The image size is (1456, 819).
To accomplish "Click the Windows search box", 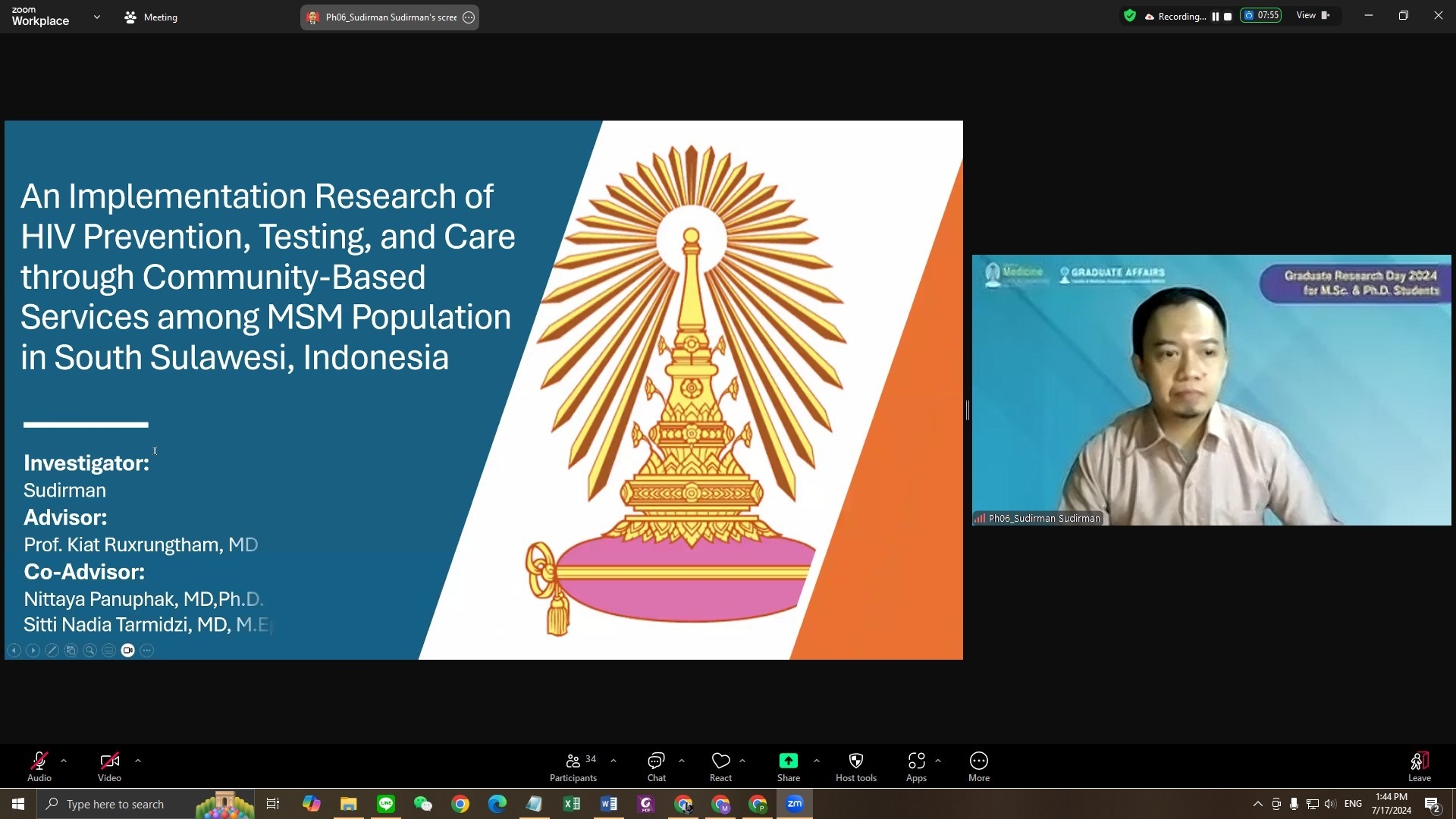I will (x=115, y=804).
